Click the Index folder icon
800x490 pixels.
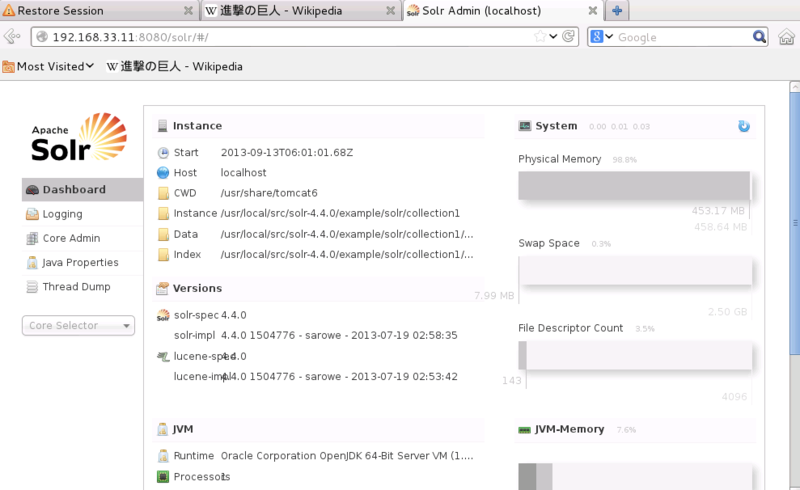tap(163, 254)
